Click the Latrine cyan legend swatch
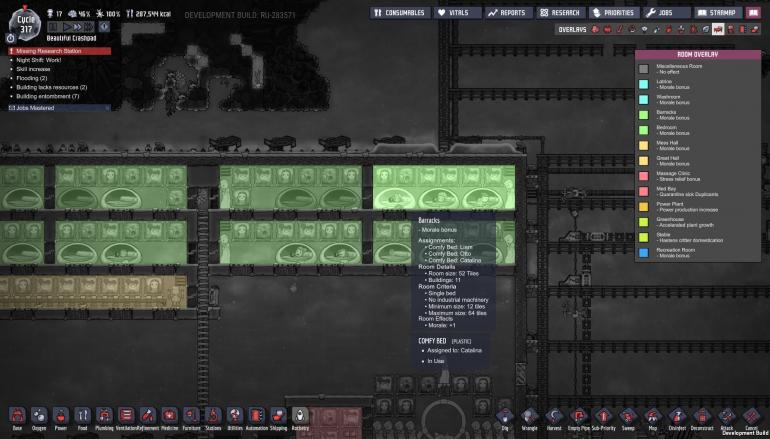The height and width of the screenshot is (439, 770). point(643,84)
